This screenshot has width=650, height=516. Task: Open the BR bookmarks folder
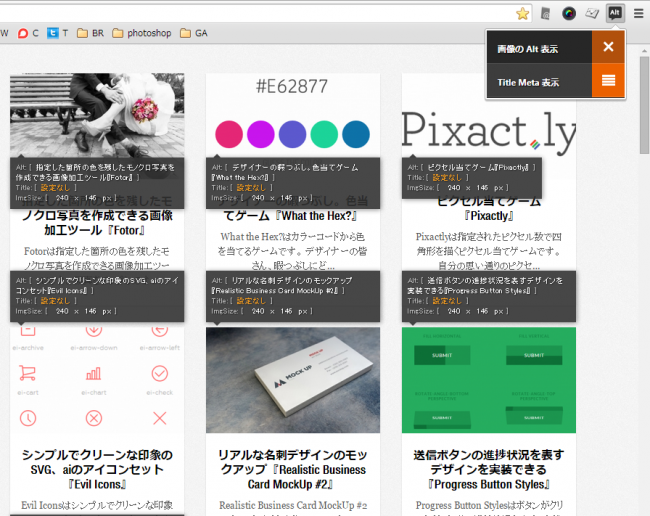[90, 33]
